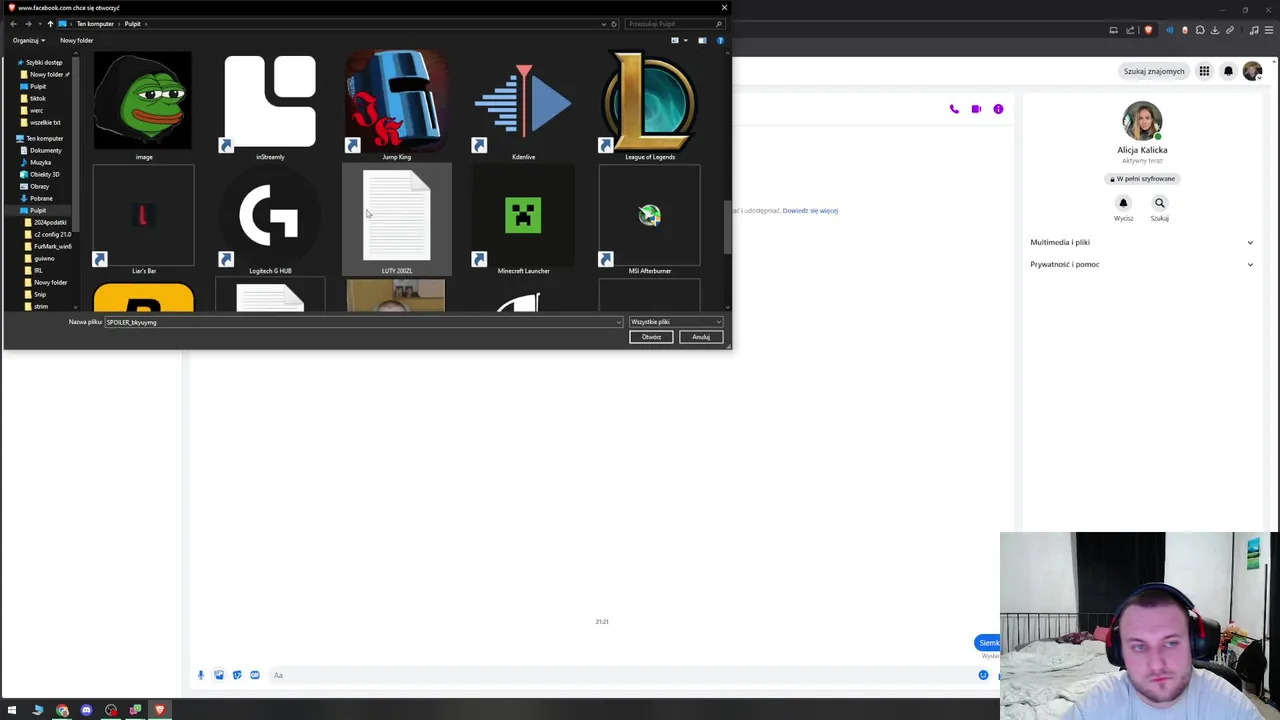The height and width of the screenshot is (720, 1280).
Task: Click the Wycisz mute bell button
Action: (1123, 203)
